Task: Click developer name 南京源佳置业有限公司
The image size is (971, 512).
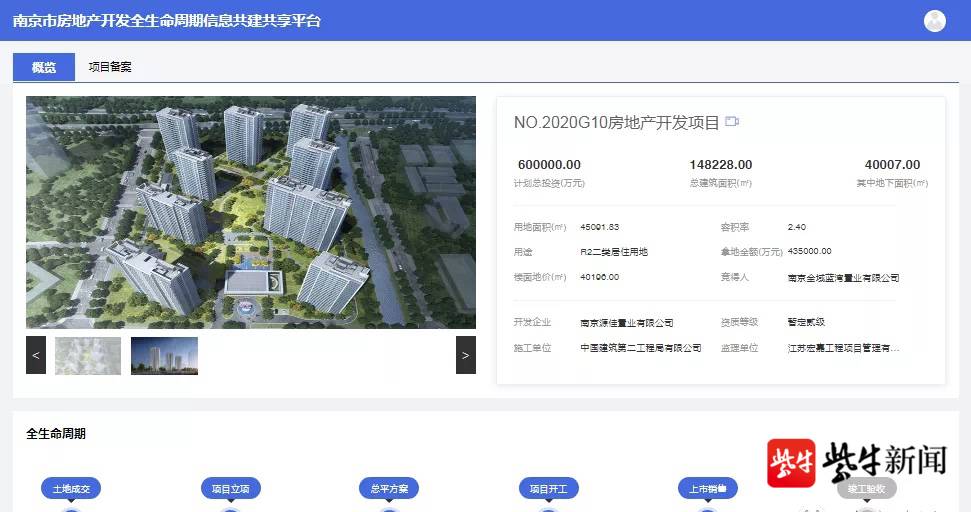Action: tap(626, 323)
